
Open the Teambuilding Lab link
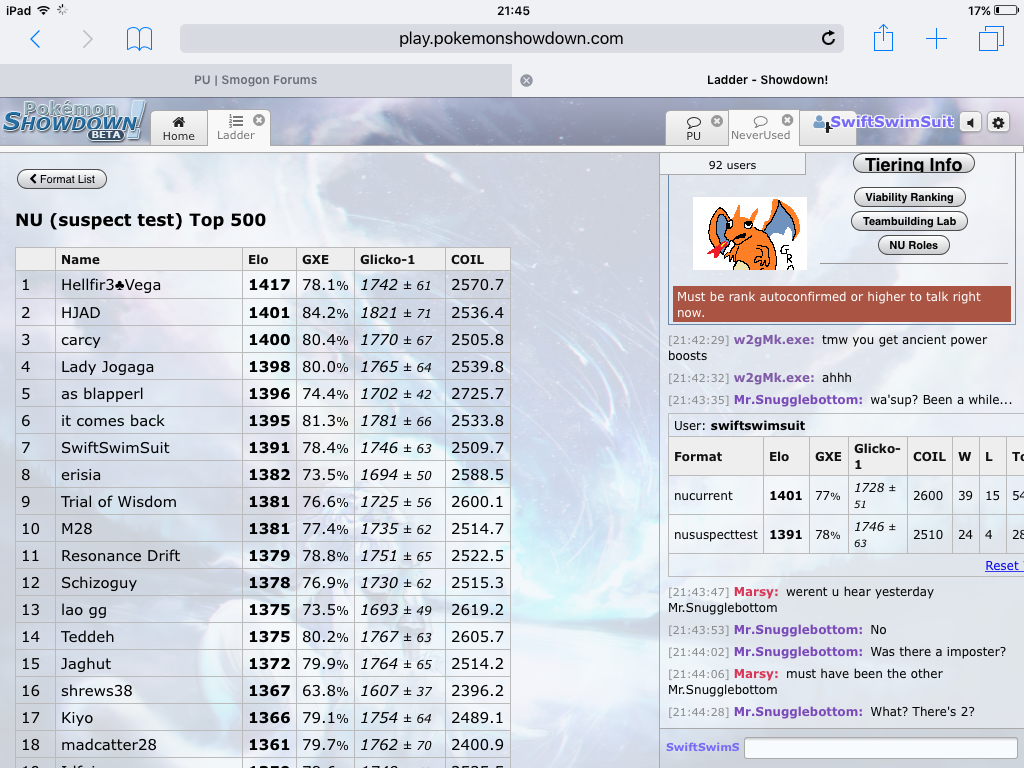click(x=909, y=221)
